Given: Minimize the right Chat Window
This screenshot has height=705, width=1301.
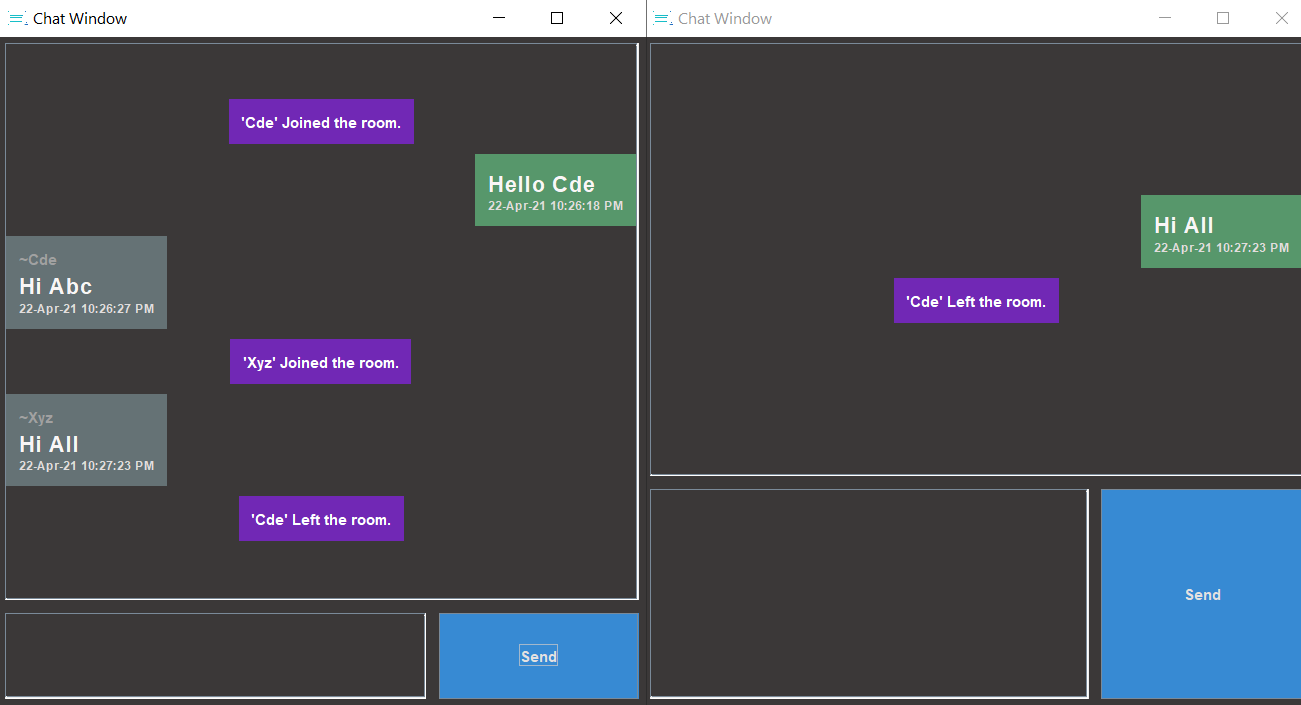Looking at the screenshot, I should pyautogui.click(x=1163, y=17).
